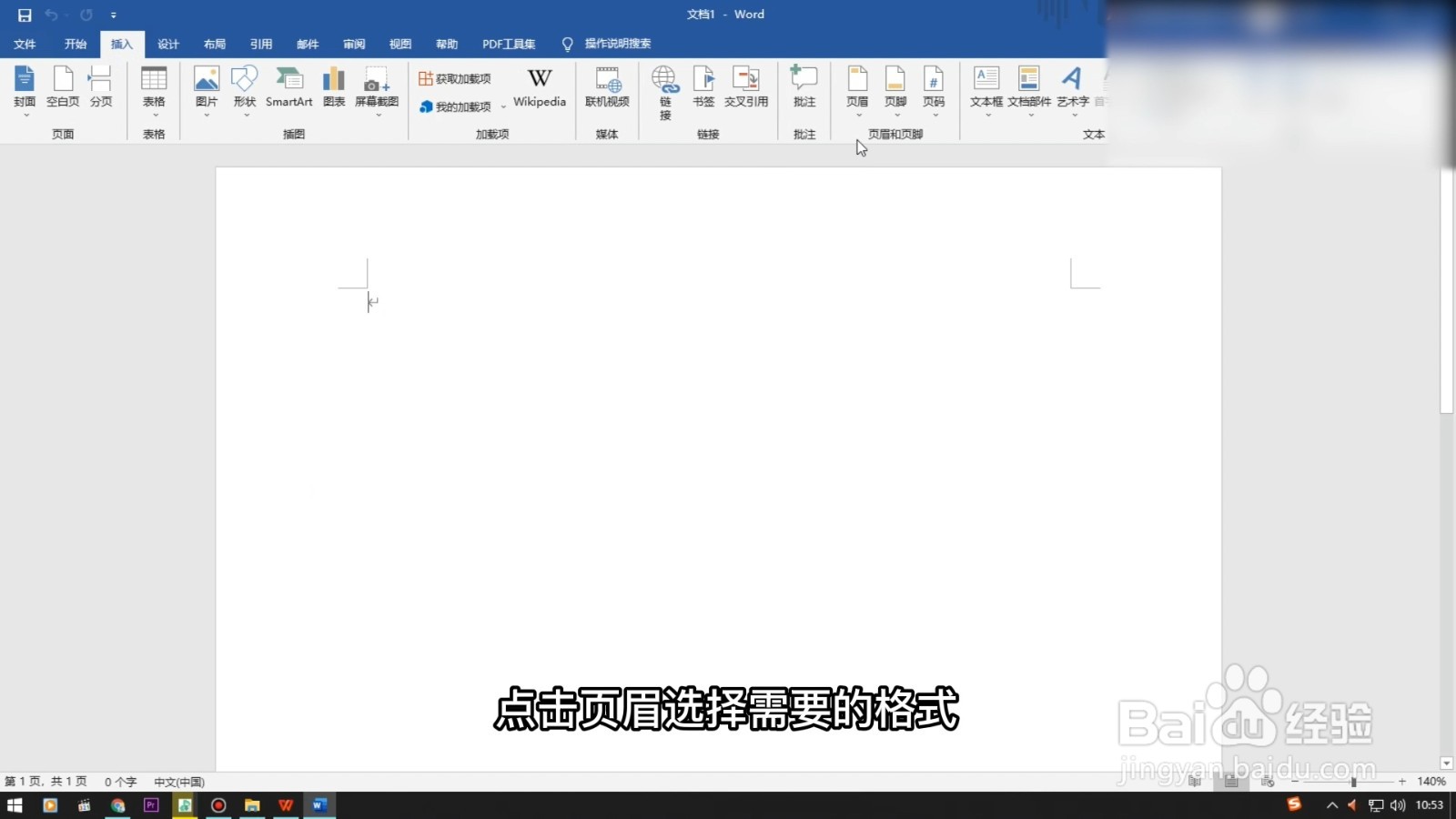Click Redo in the Quick Access Toolbar
1456x819 pixels.
(x=86, y=15)
